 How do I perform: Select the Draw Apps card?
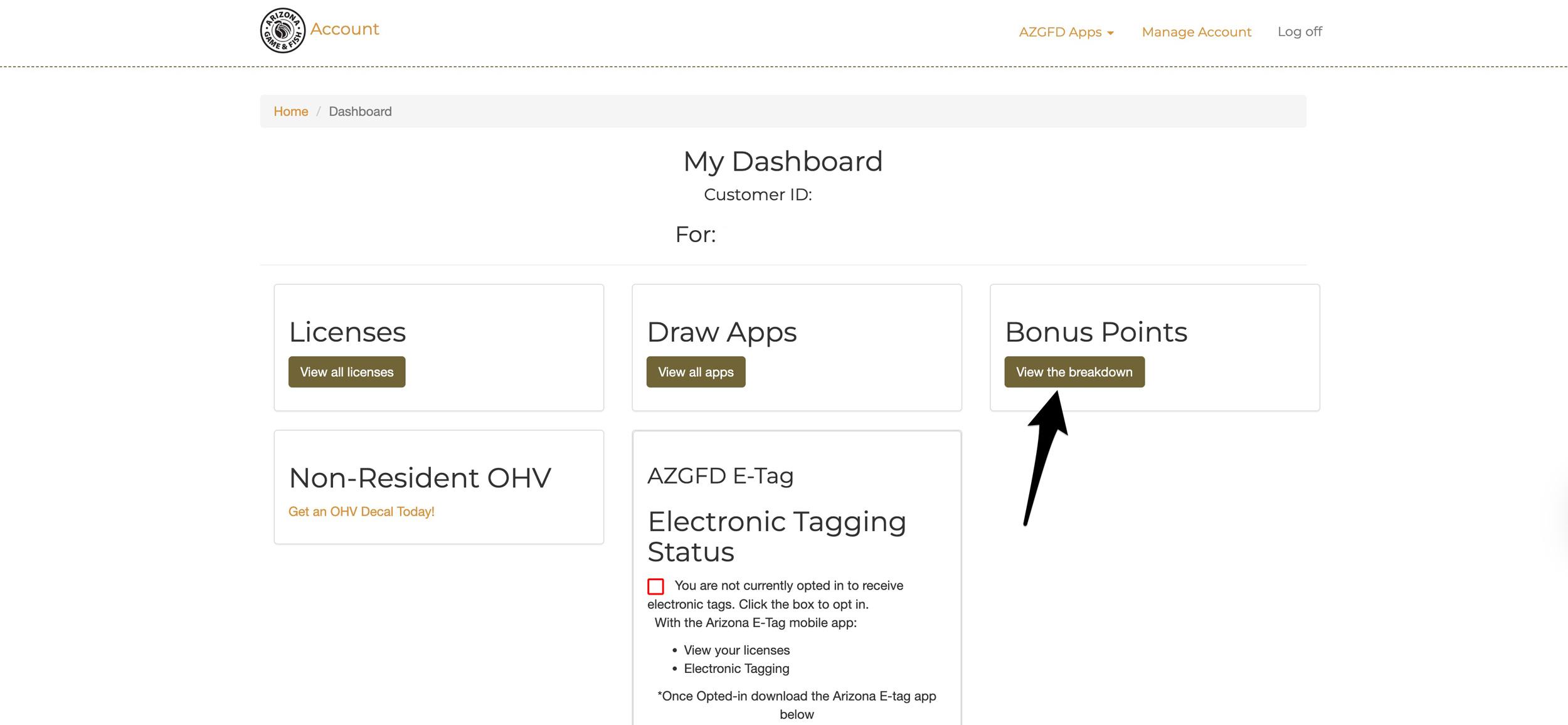pos(722,332)
